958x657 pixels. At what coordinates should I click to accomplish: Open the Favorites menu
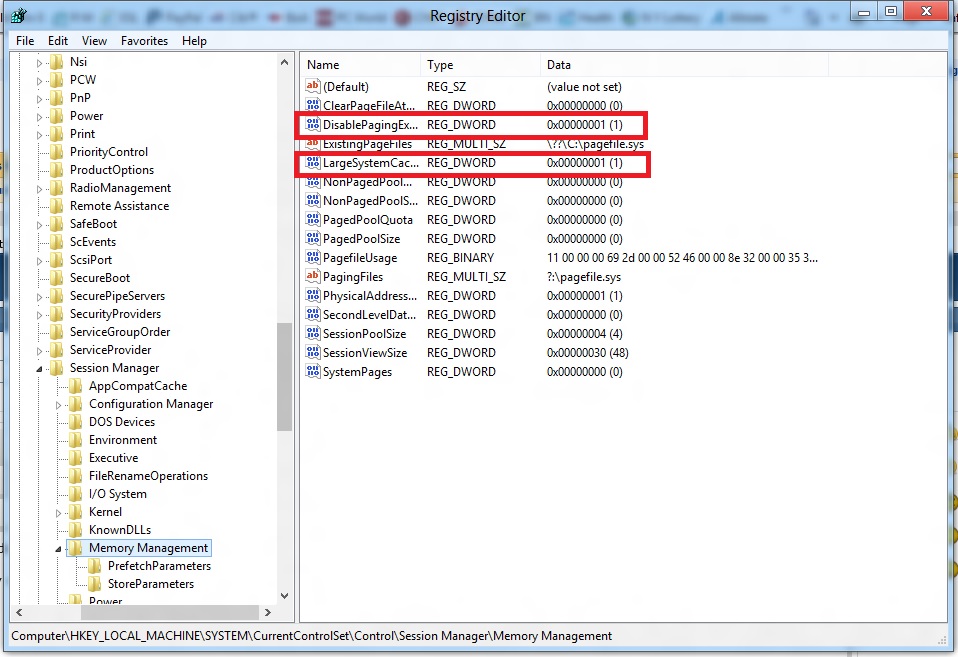pos(145,41)
